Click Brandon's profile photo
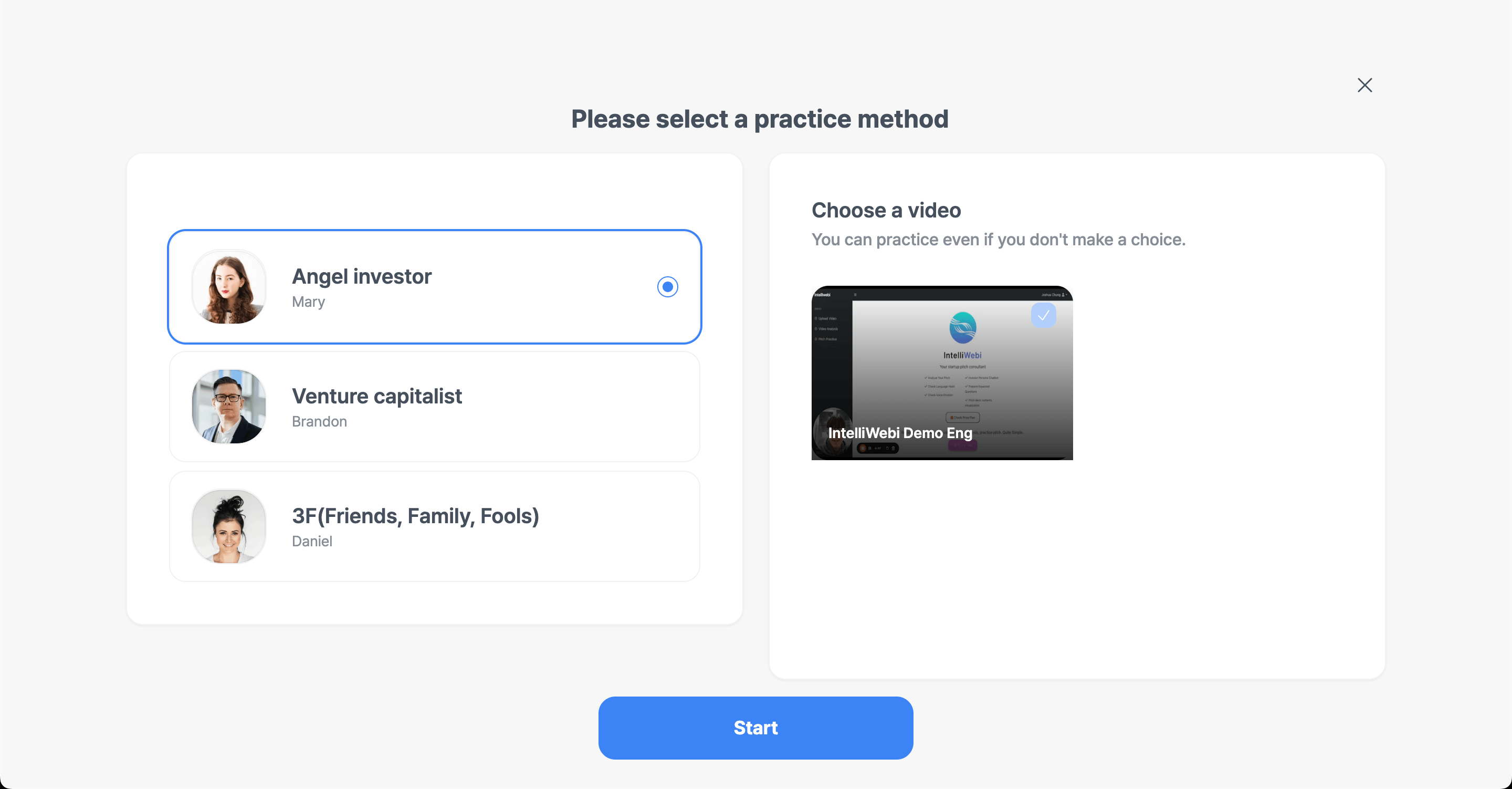Viewport: 1512px width, 789px height. pyautogui.click(x=228, y=407)
